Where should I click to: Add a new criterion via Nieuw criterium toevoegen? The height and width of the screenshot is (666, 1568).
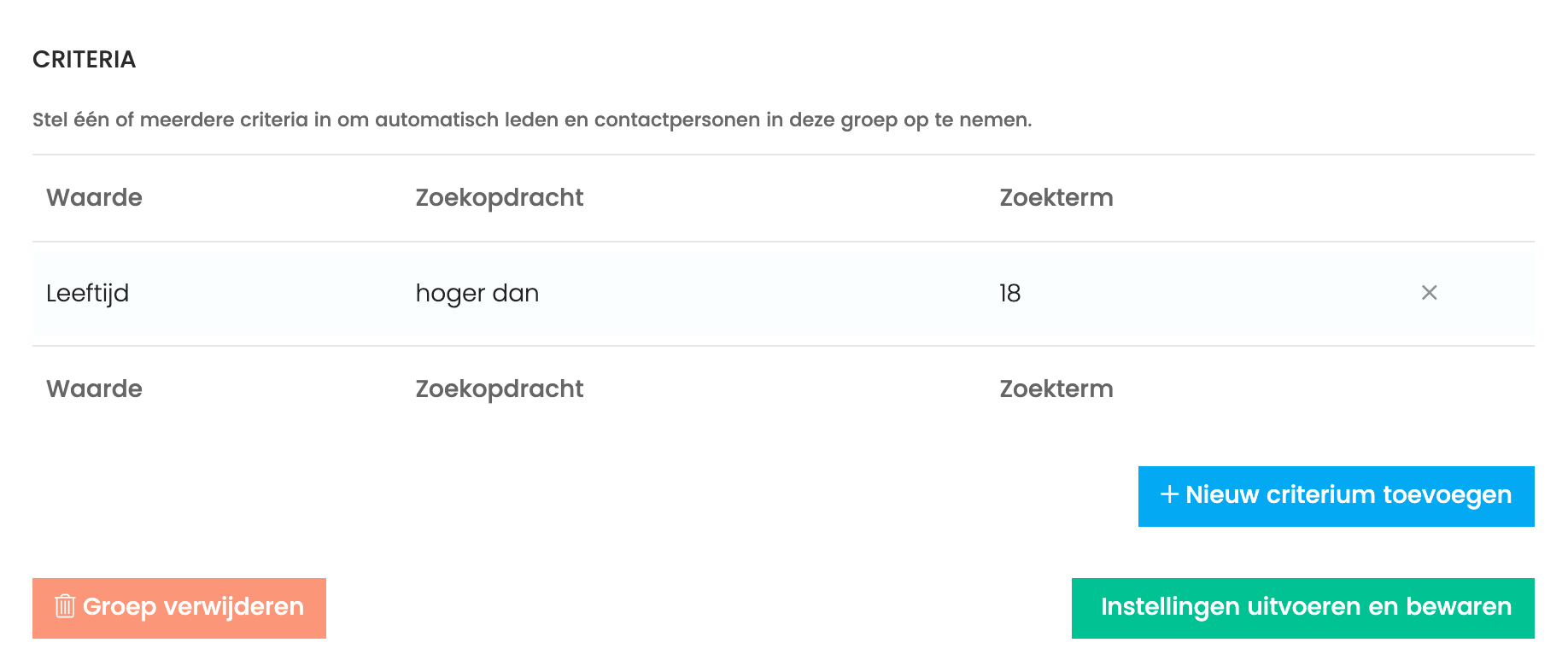(1336, 496)
